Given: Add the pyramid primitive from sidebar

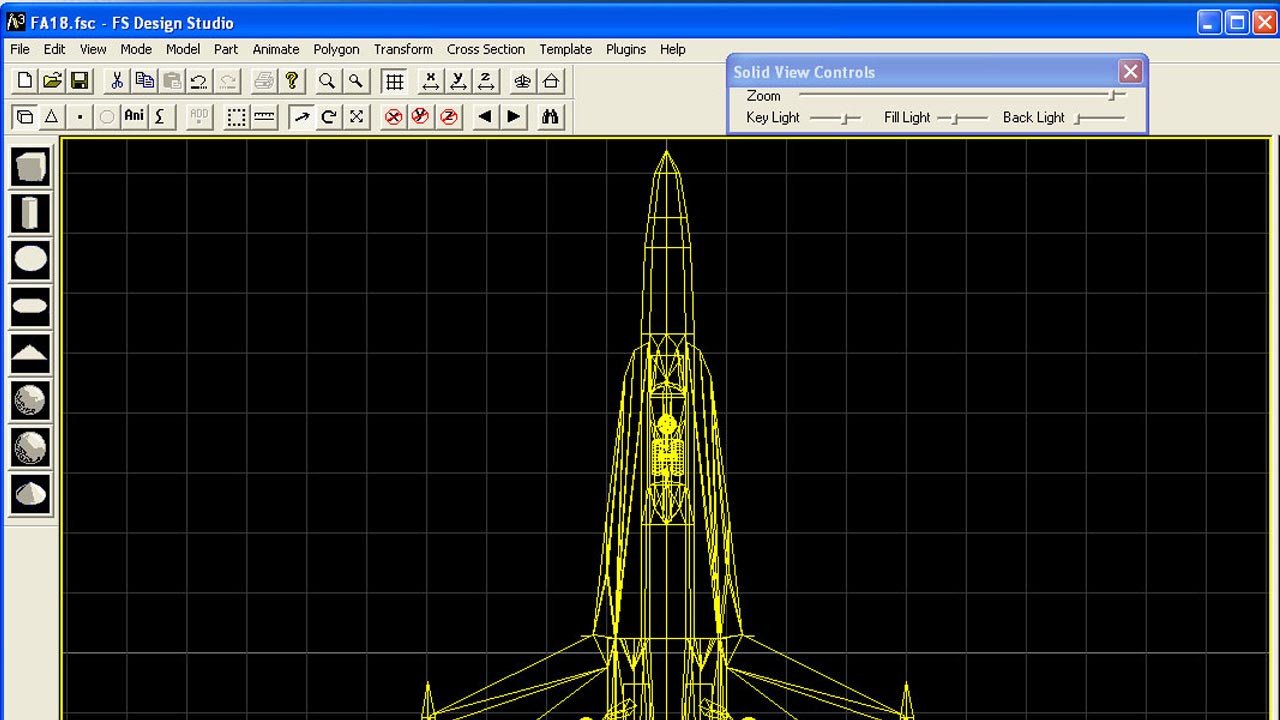Looking at the screenshot, I should pos(30,354).
